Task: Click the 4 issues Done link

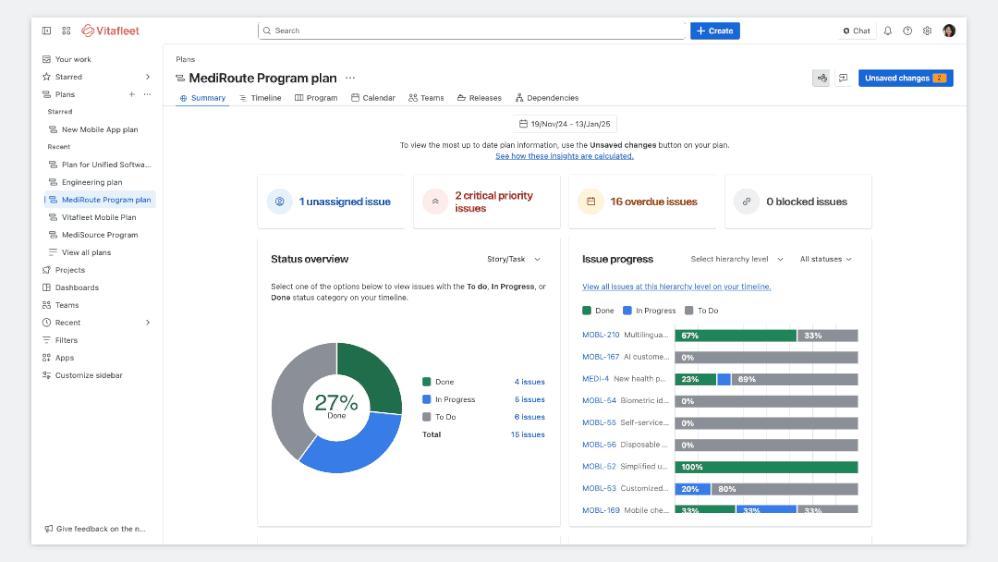Action: point(530,382)
